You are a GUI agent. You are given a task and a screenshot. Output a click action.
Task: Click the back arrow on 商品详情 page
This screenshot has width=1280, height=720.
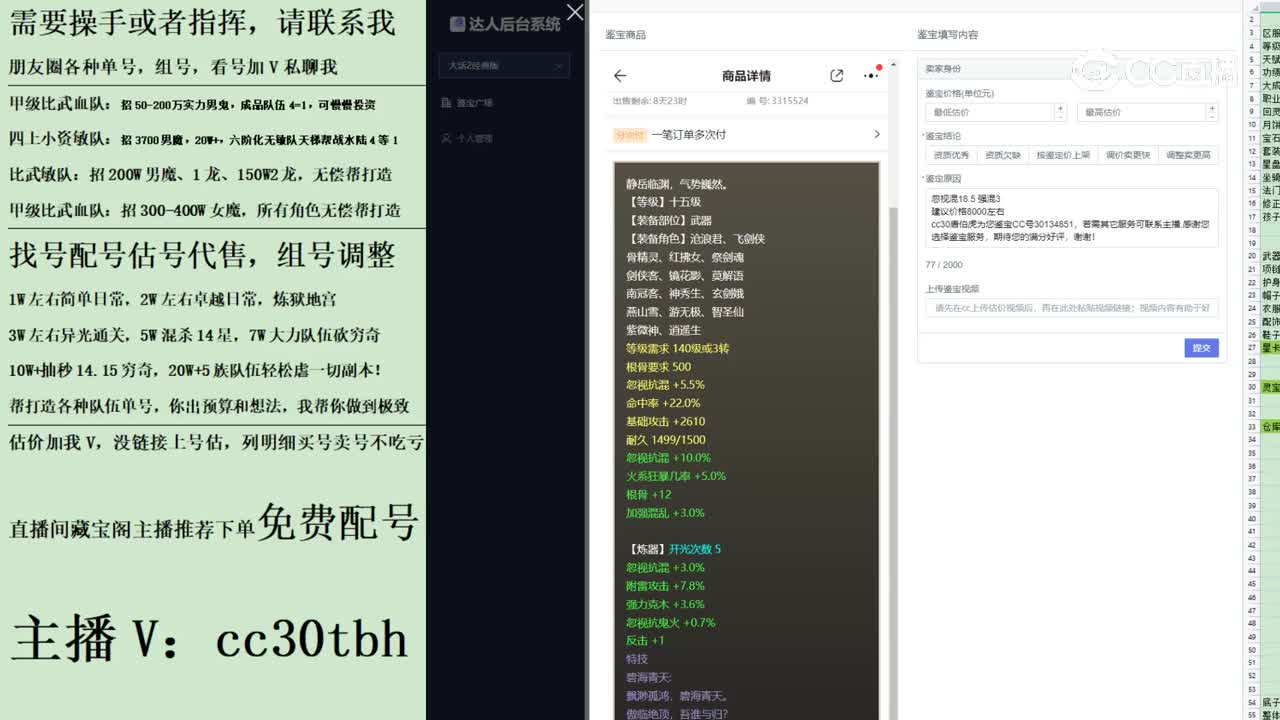pyautogui.click(x=620, y=76)
